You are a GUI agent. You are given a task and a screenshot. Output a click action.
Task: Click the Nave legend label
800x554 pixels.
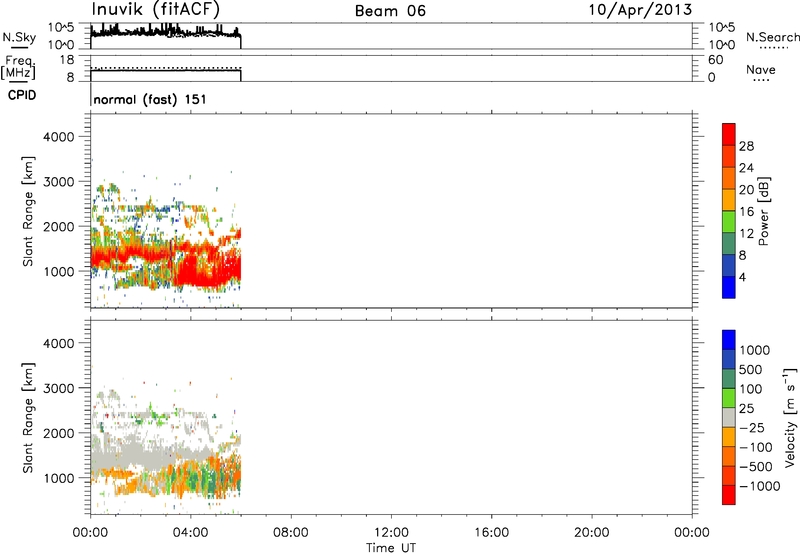[760, 69]
